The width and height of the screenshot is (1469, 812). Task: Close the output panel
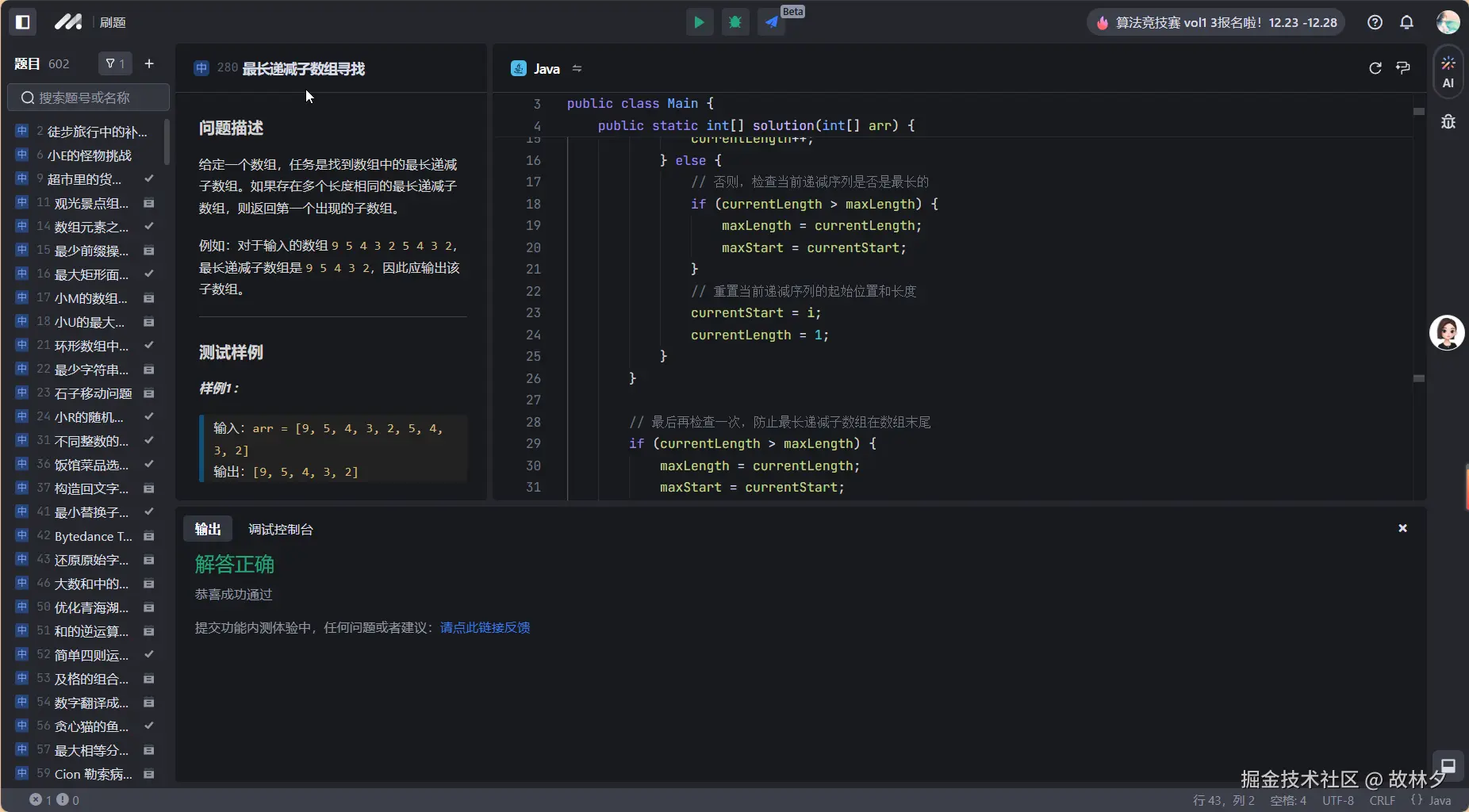pos(1402,528)
